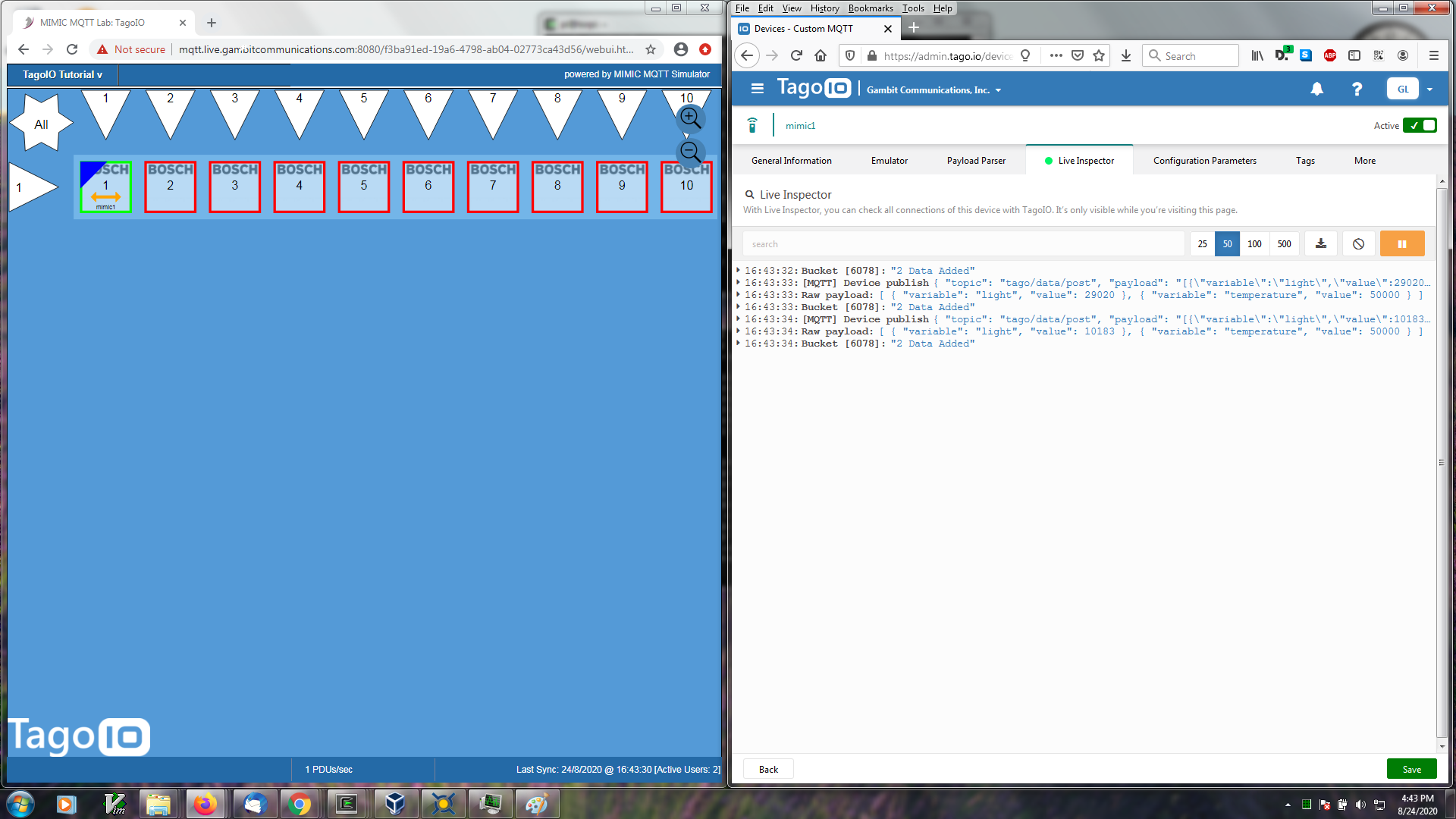
Task: Set log limit to 25
Action: pos(1202,244)
